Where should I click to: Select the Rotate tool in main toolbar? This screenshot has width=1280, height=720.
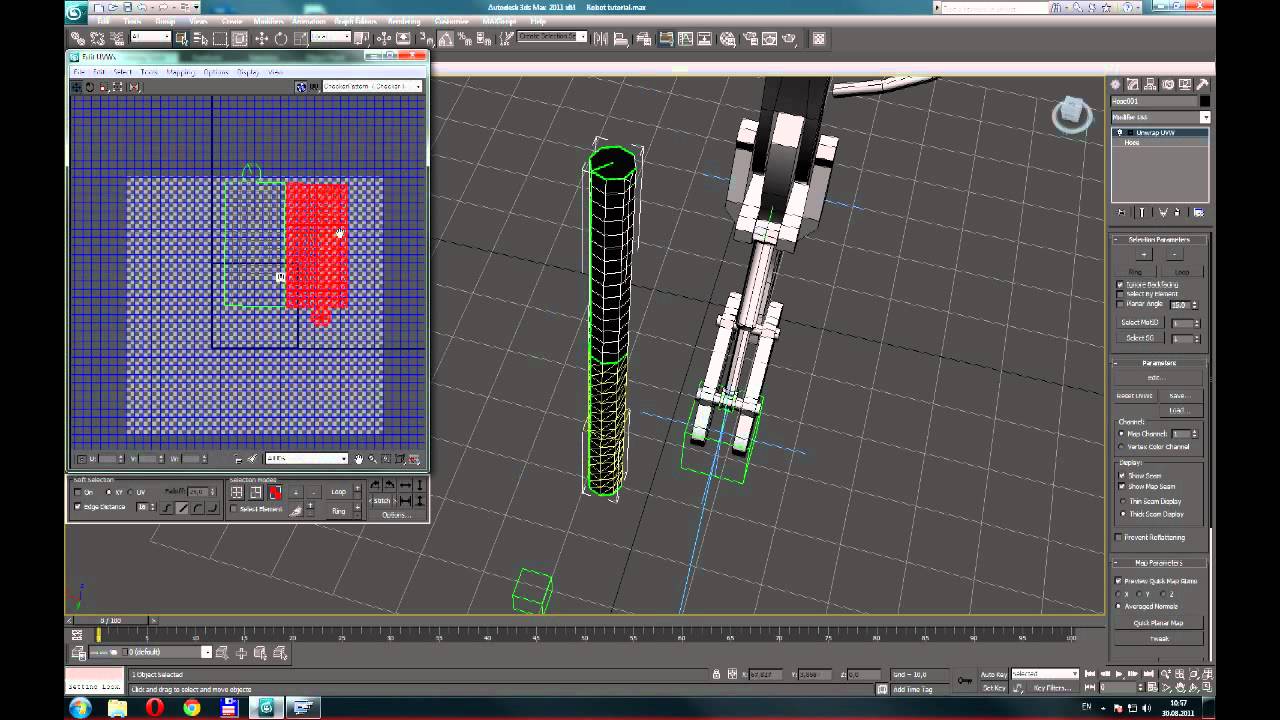(x=281, y=39)
